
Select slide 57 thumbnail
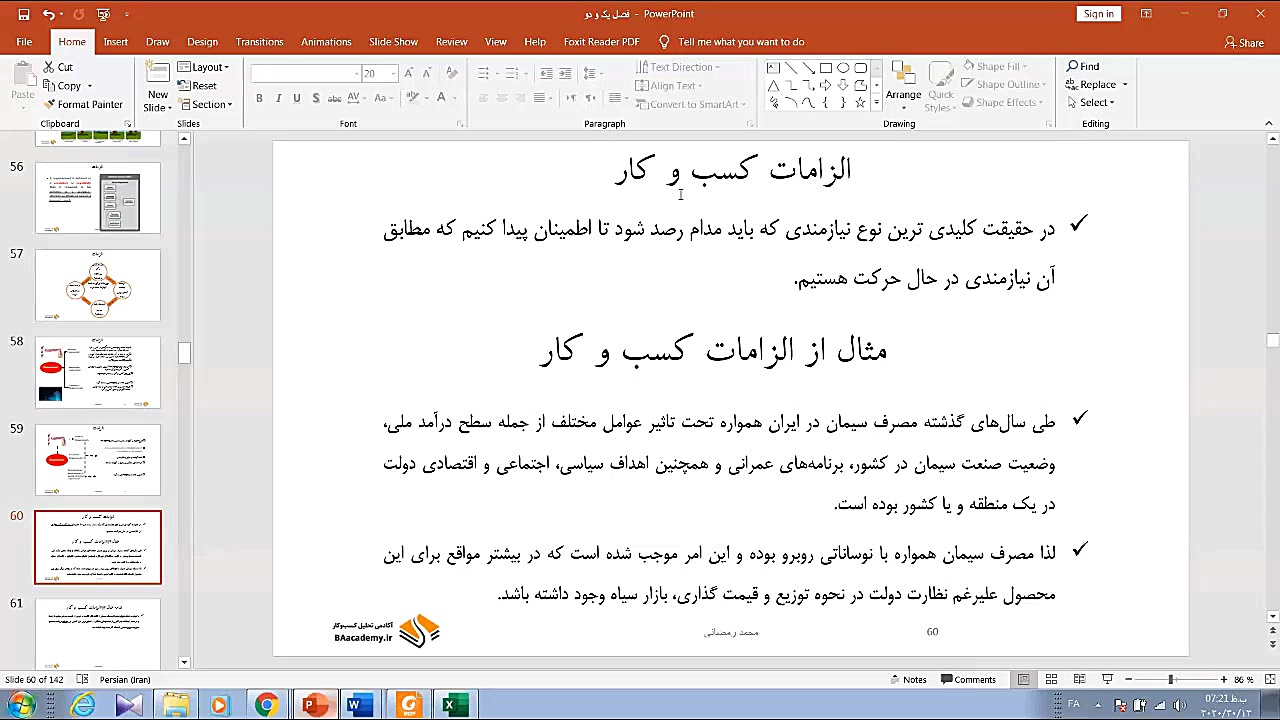click(98, 285)
